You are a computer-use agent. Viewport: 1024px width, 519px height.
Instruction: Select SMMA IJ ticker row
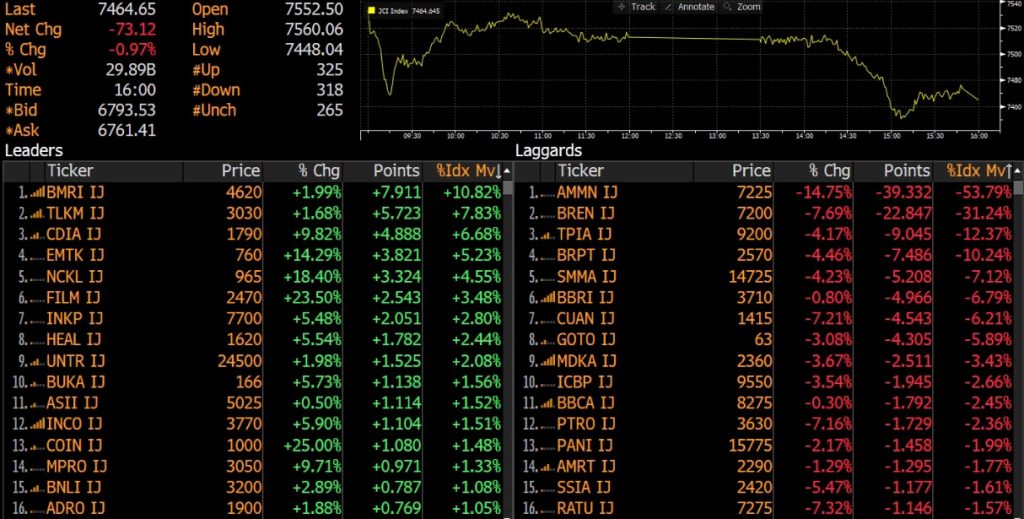pos(586,277)
